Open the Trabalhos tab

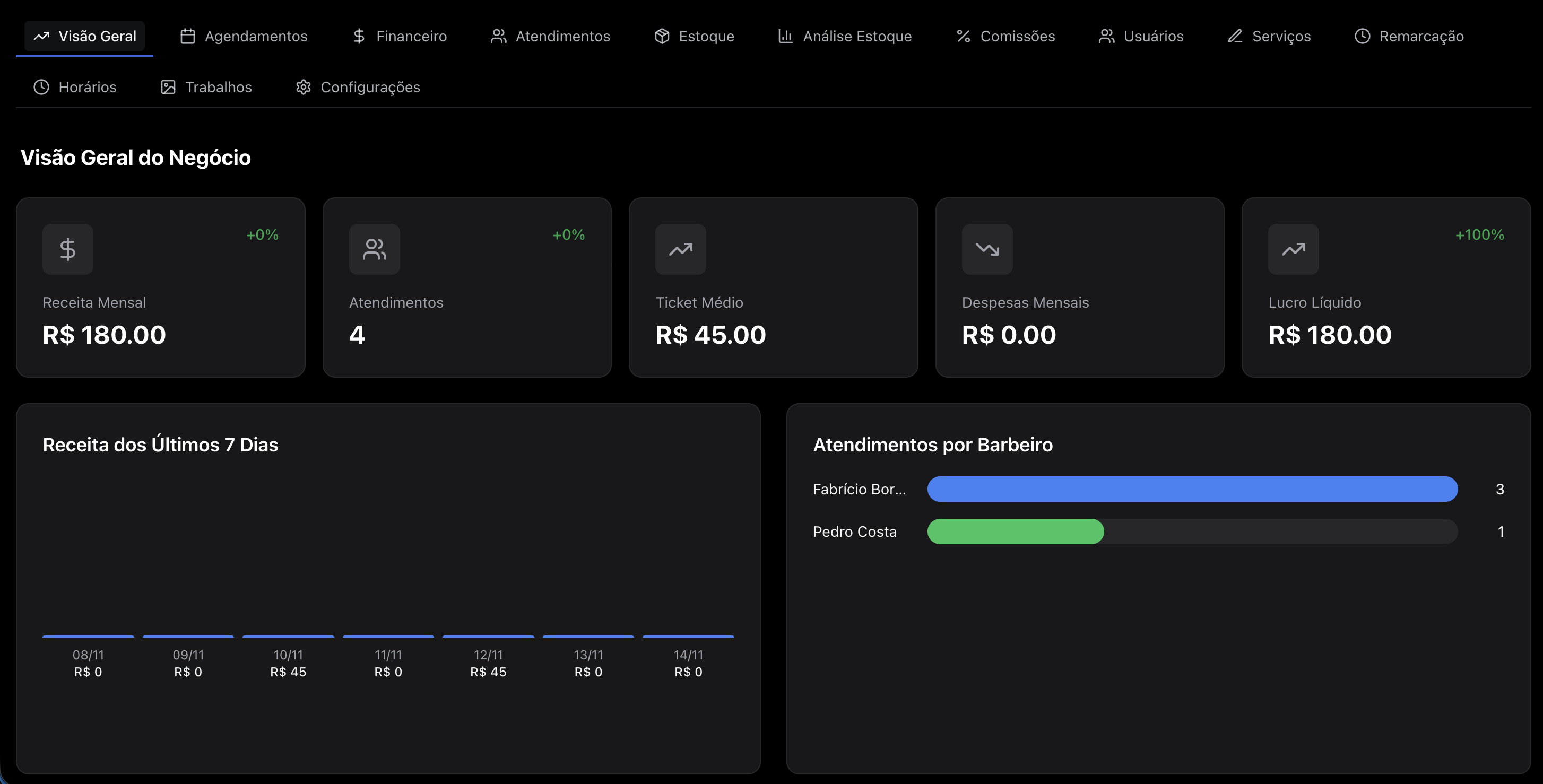[206, 88]
